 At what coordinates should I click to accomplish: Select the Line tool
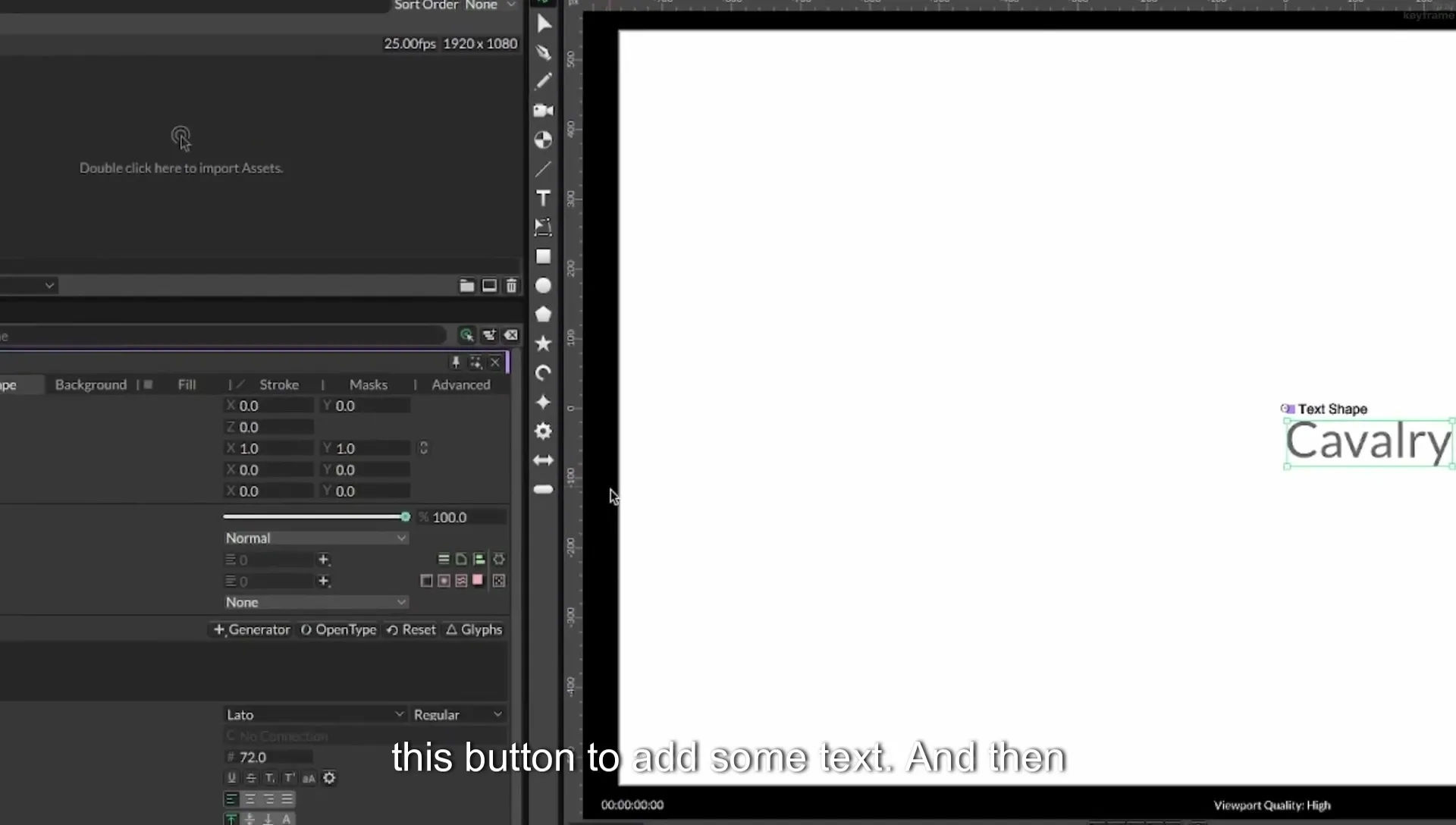[x=543, y=169]
